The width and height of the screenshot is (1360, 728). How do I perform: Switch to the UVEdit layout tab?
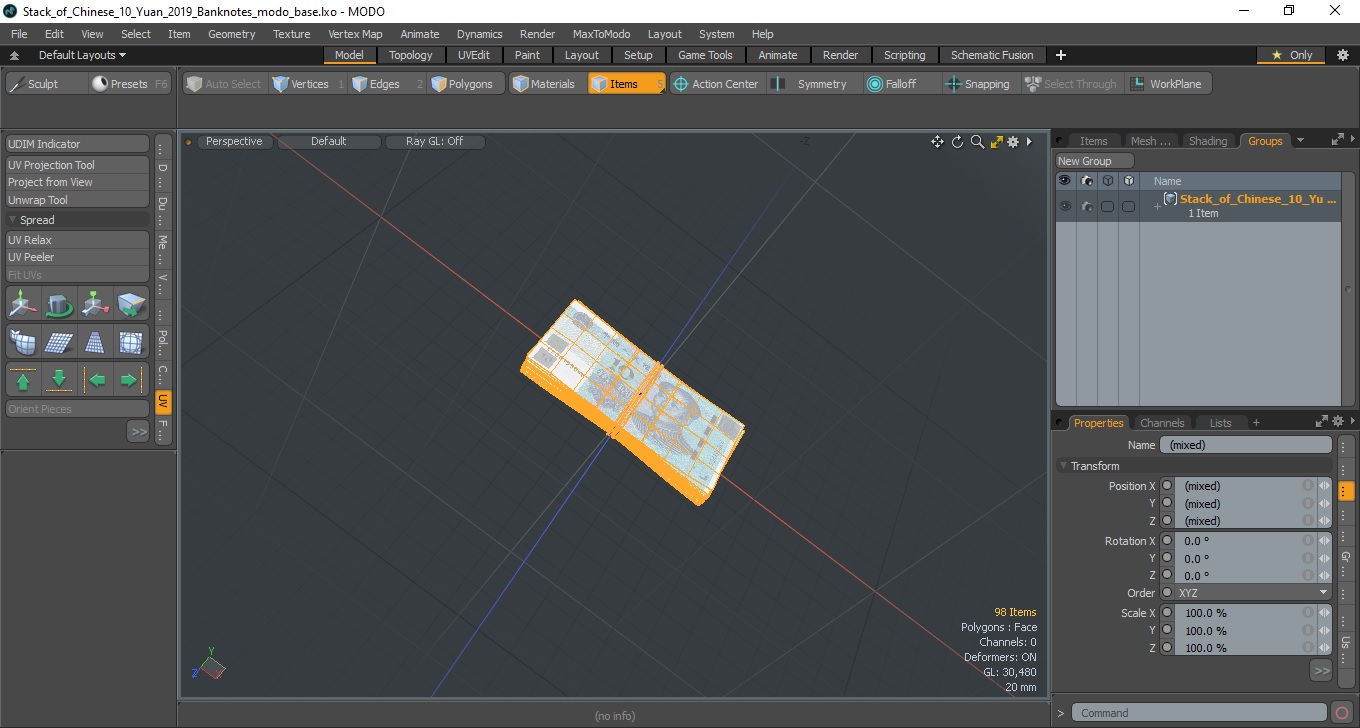coord(473,55)
